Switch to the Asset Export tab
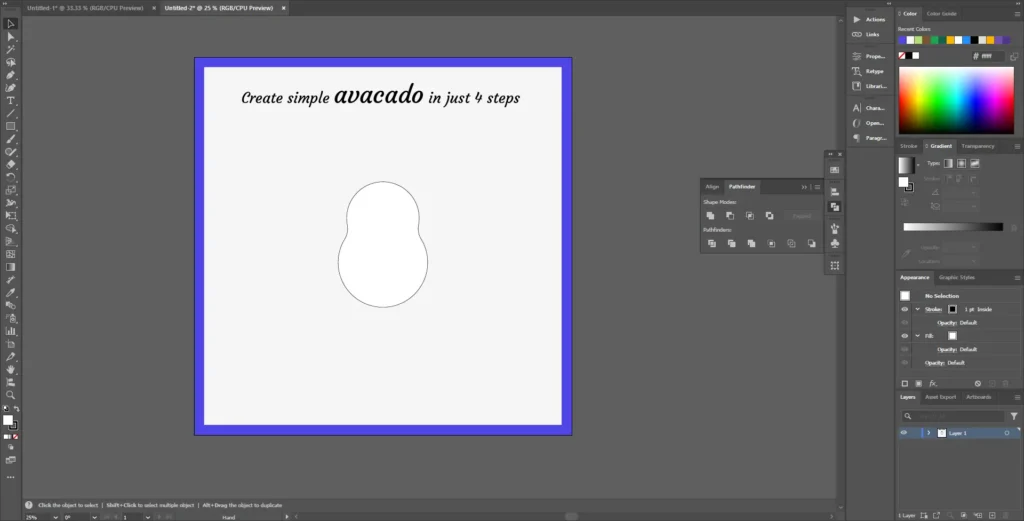The height and width of the screenshot is (521, 1024). click(940, 397)
